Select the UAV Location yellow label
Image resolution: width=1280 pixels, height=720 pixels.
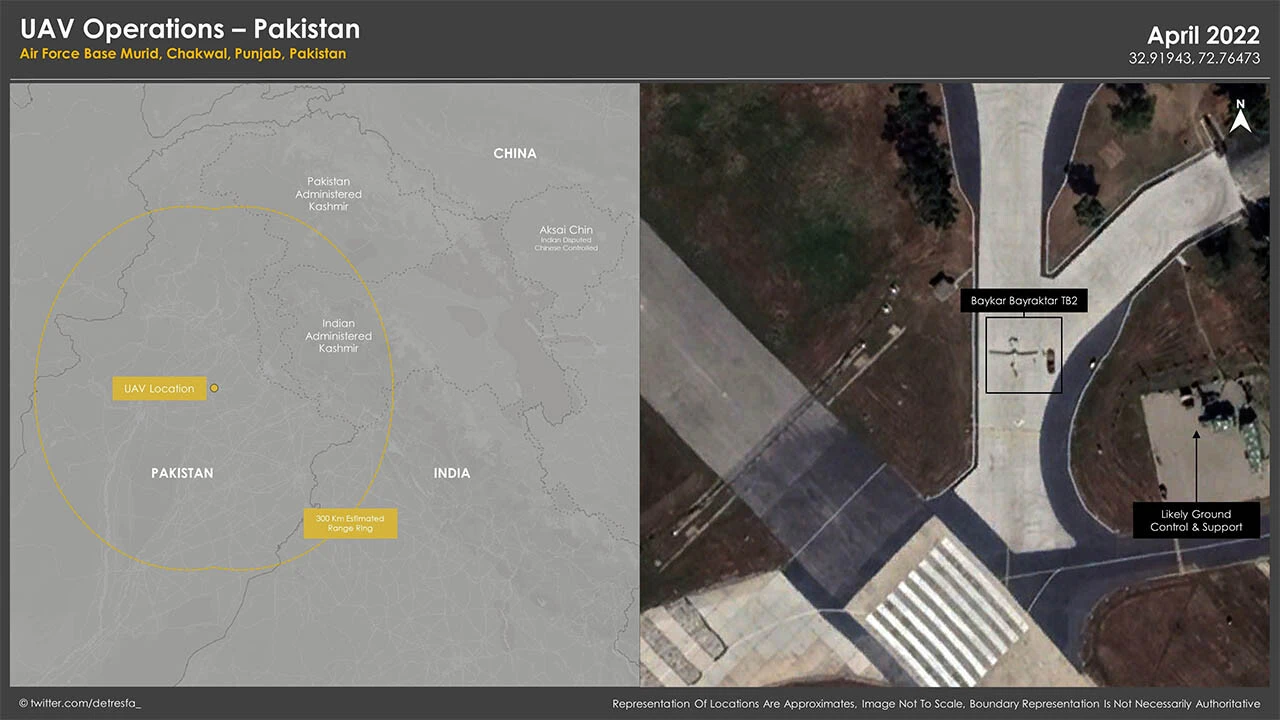[159, 389]
